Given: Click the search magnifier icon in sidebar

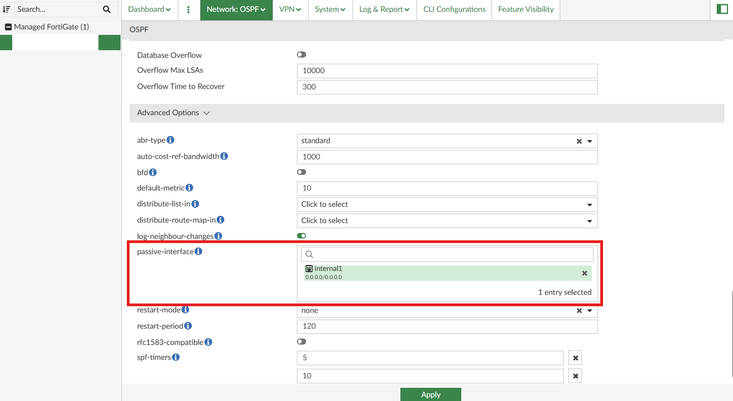Looking at the screenshot, I should pyautogui.click(x=107, y=9).
